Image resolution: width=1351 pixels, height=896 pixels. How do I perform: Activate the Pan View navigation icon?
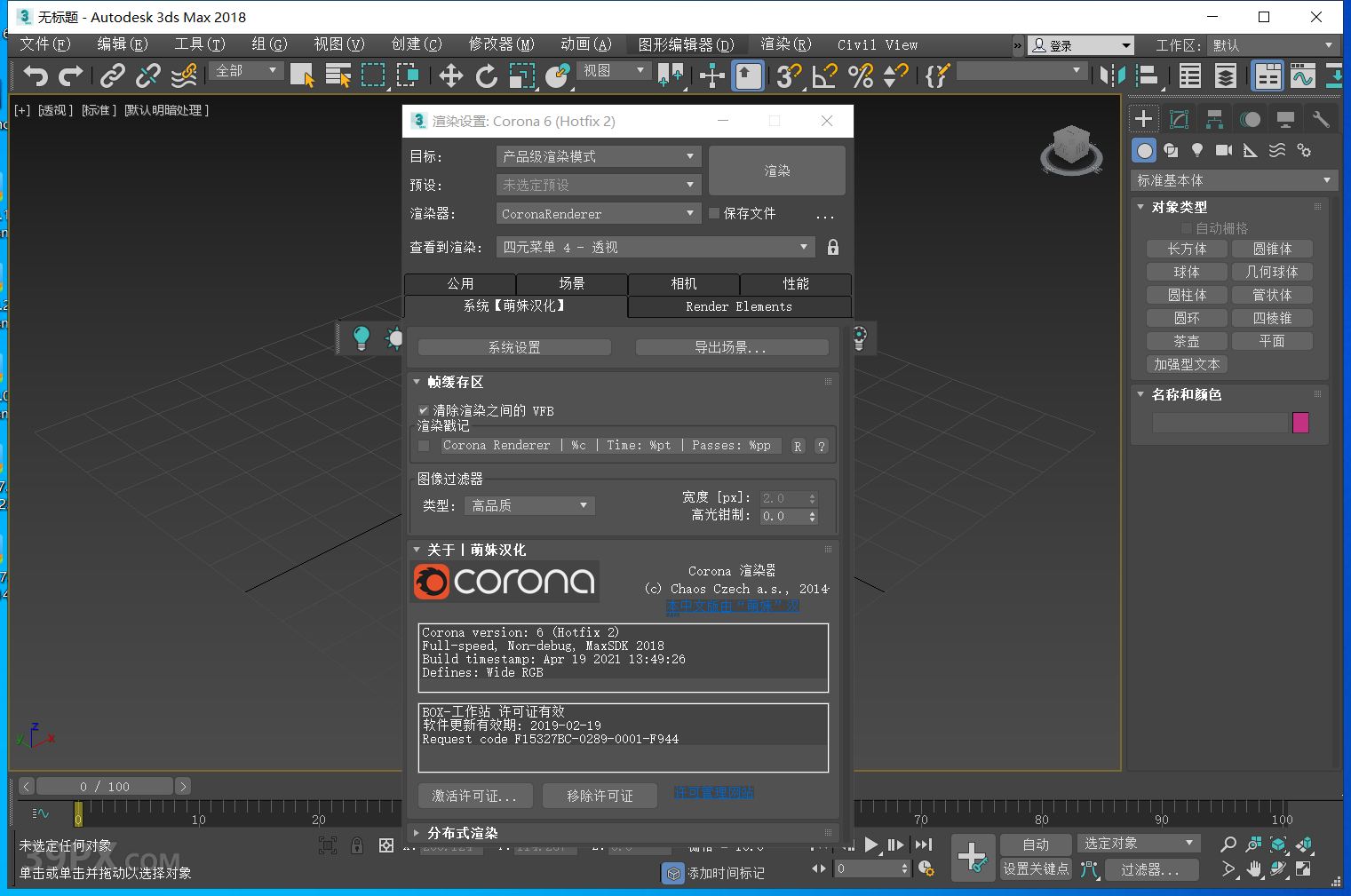click(1253, 869)
